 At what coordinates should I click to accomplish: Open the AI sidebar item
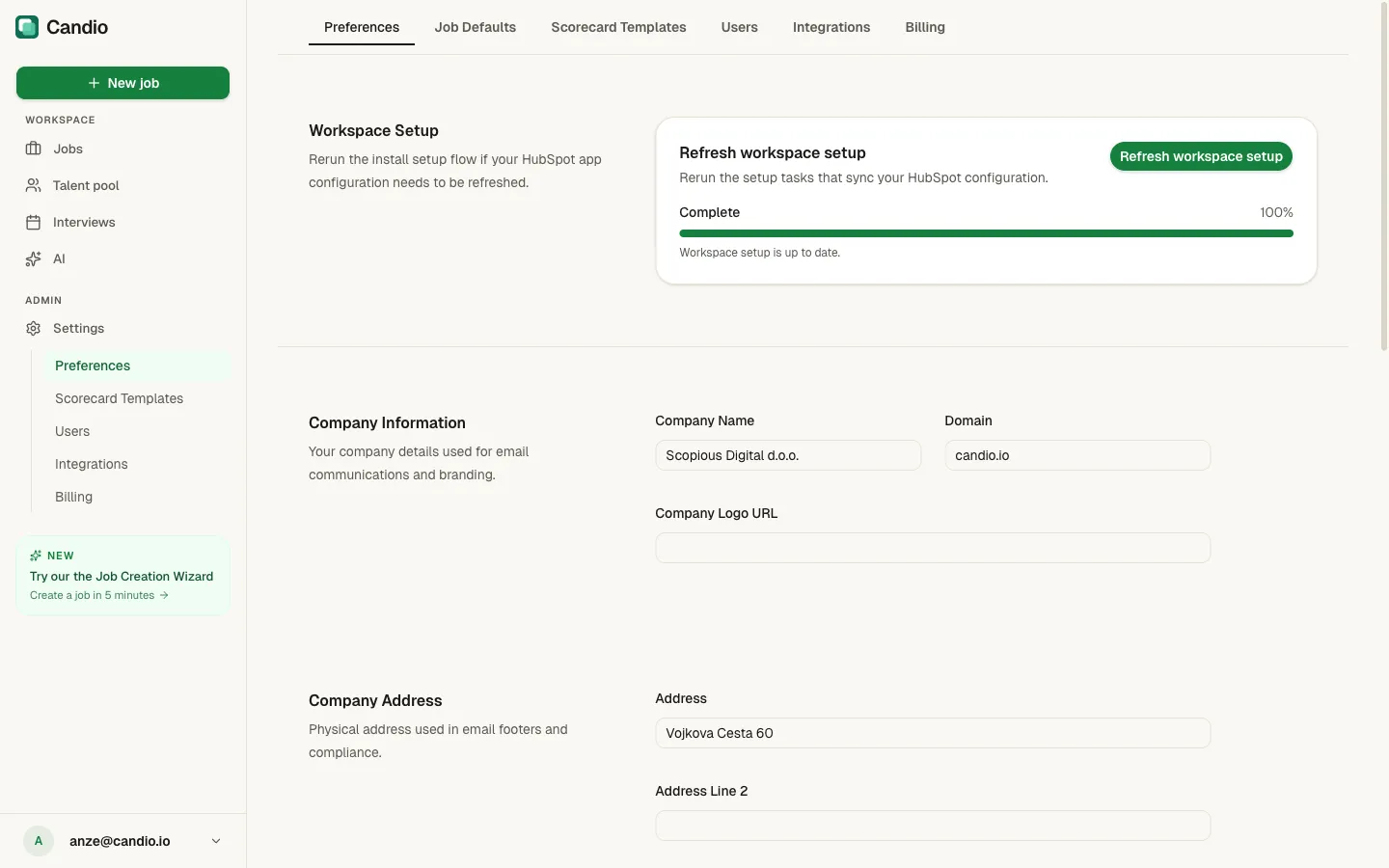123,258
